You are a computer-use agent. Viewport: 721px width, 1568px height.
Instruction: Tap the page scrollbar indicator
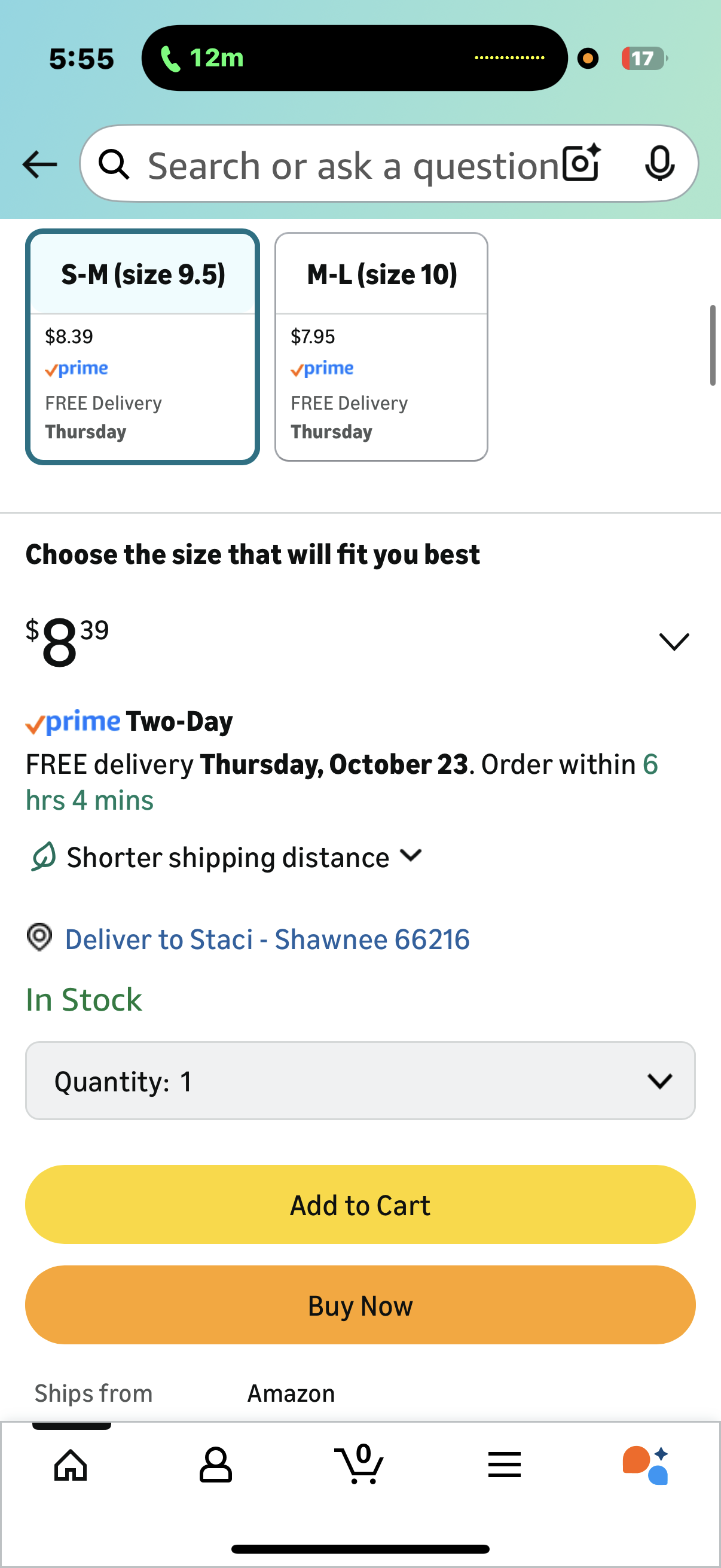click(x=712, y=346)
